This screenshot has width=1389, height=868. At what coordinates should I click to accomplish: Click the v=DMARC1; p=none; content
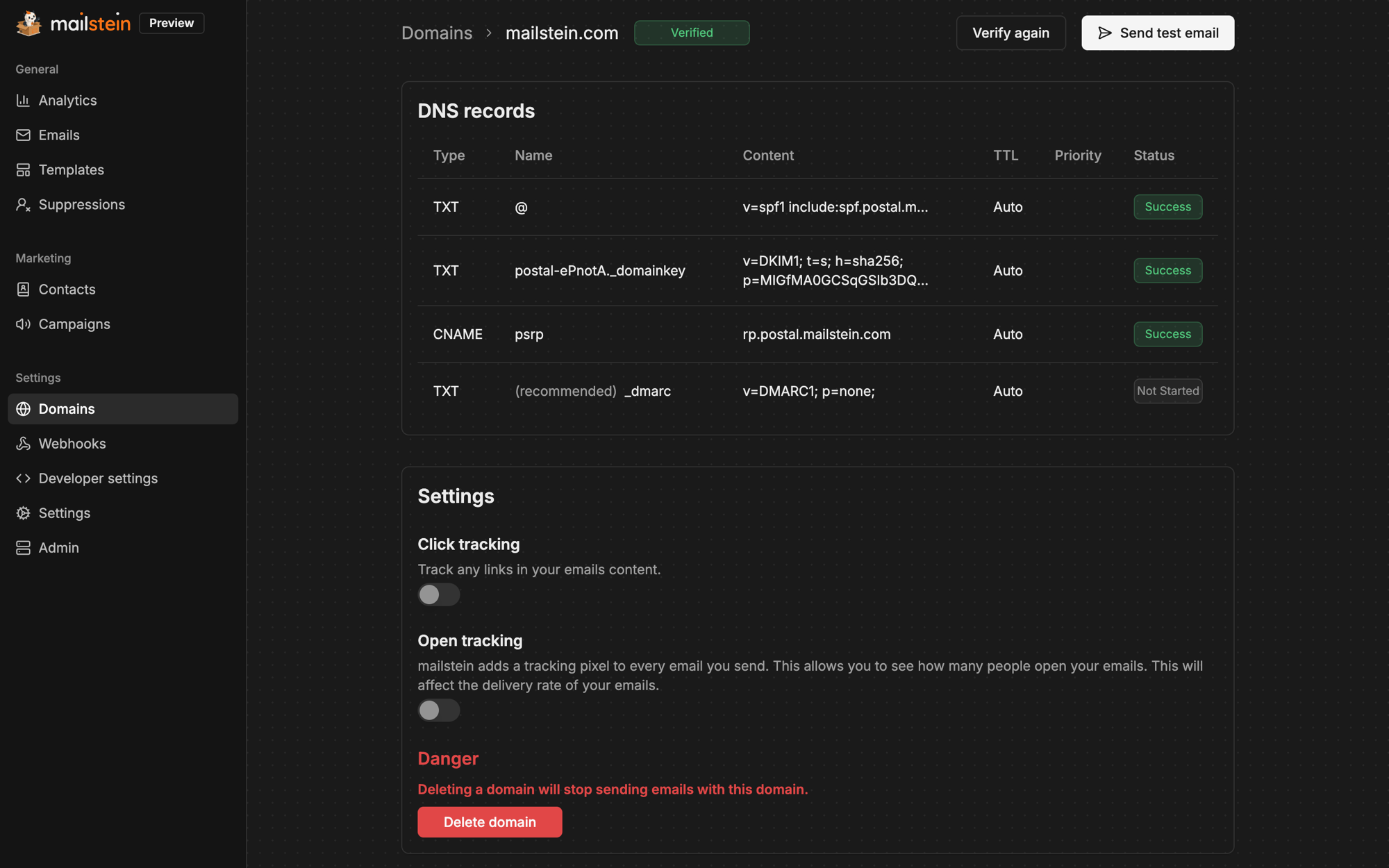click(x=808, y=391)
